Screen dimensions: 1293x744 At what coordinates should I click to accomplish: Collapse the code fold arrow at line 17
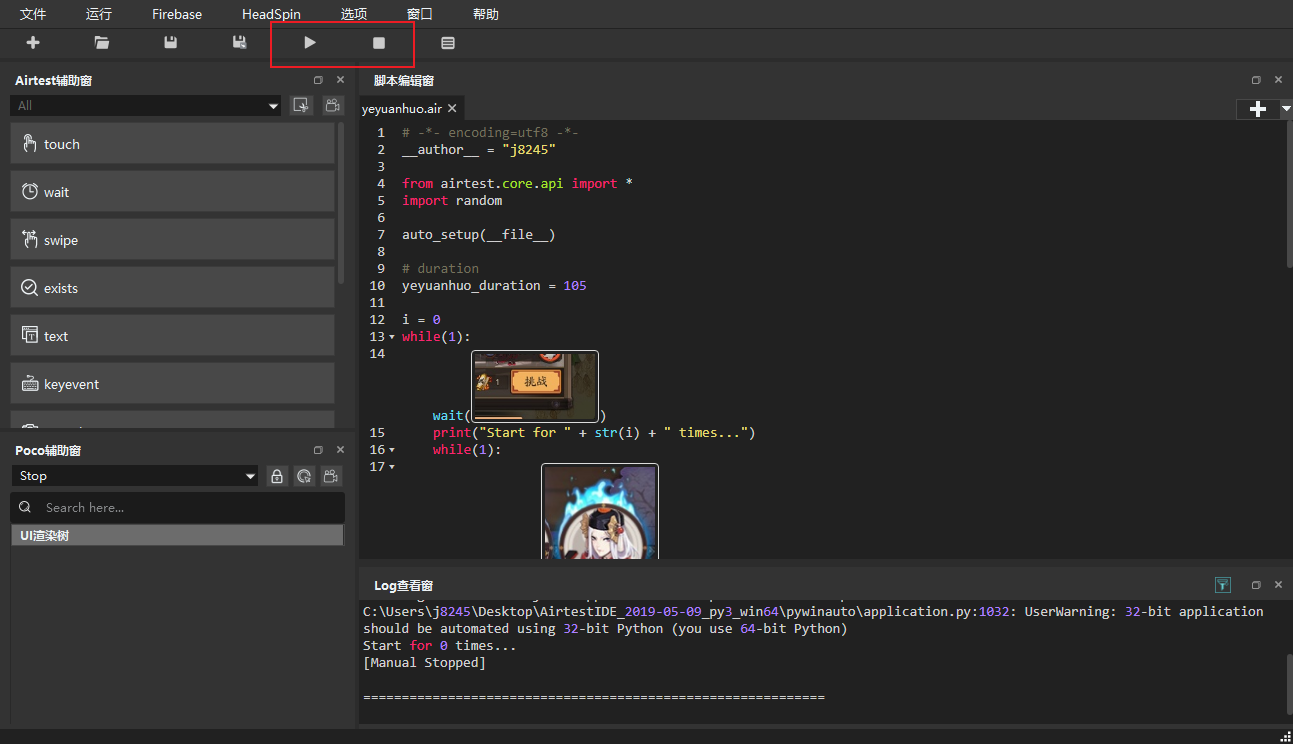click(392, 467)
